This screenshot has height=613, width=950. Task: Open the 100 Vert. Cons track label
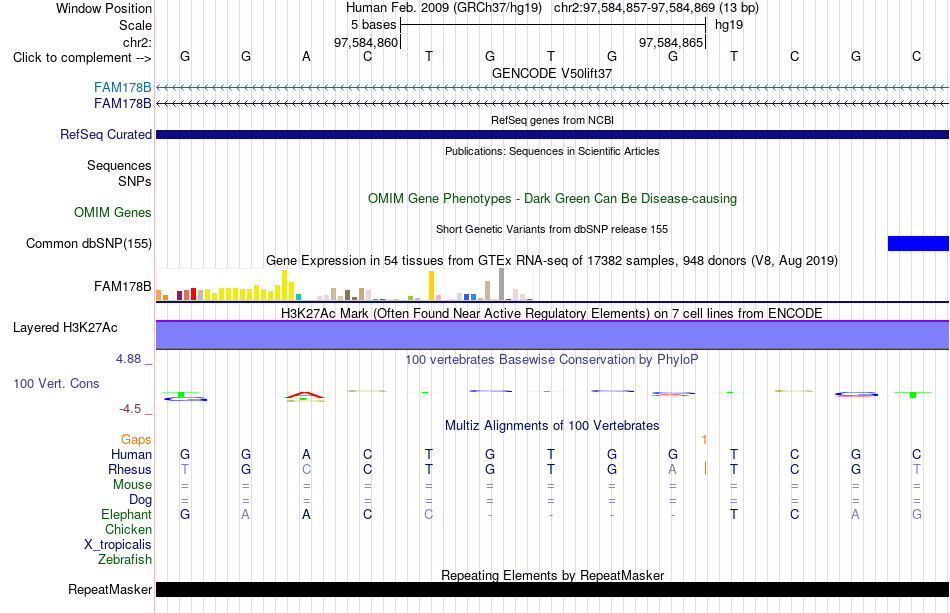click(x=56, y=383)
